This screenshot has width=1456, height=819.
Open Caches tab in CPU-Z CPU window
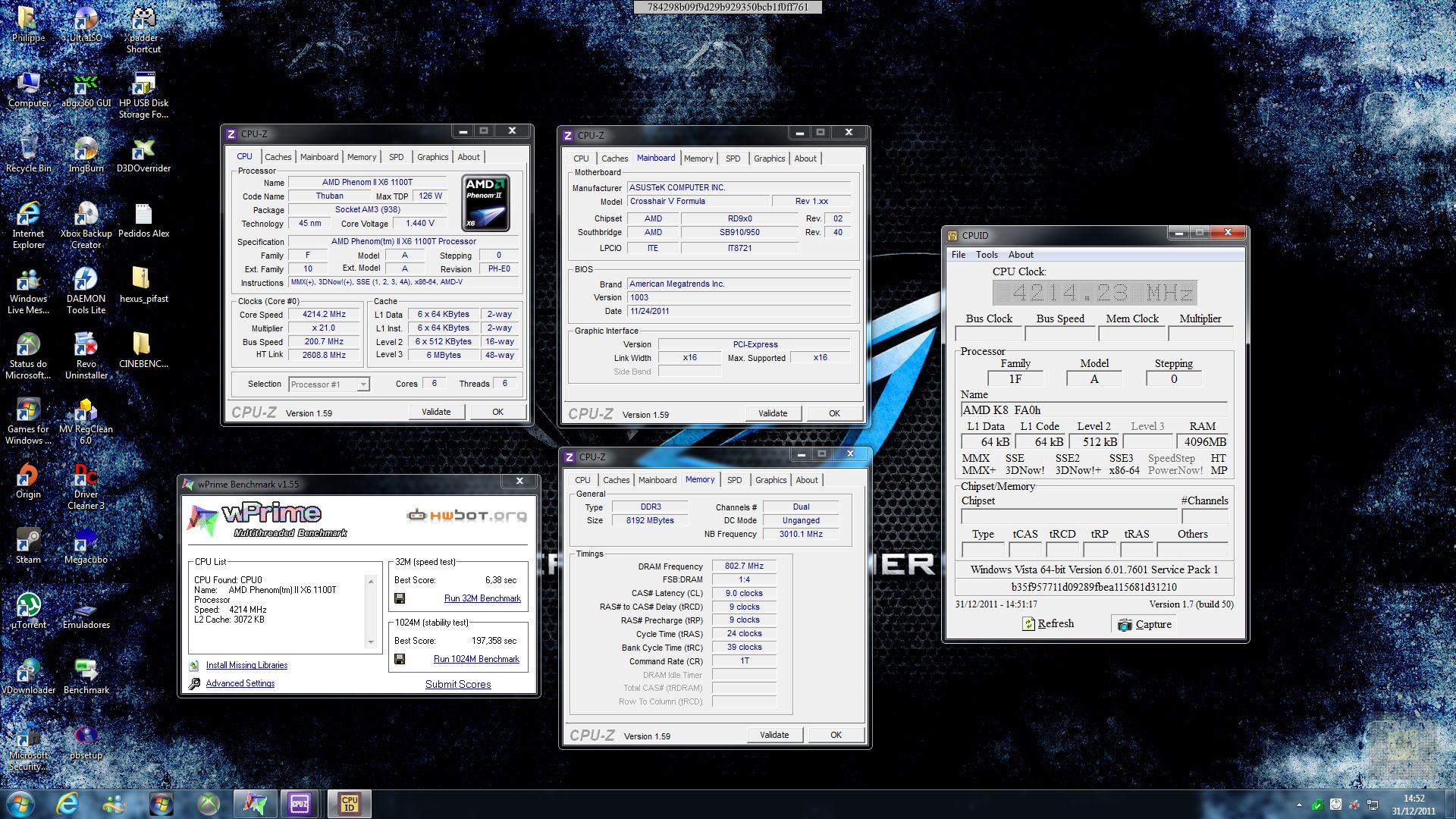click(x=278, y=157)
